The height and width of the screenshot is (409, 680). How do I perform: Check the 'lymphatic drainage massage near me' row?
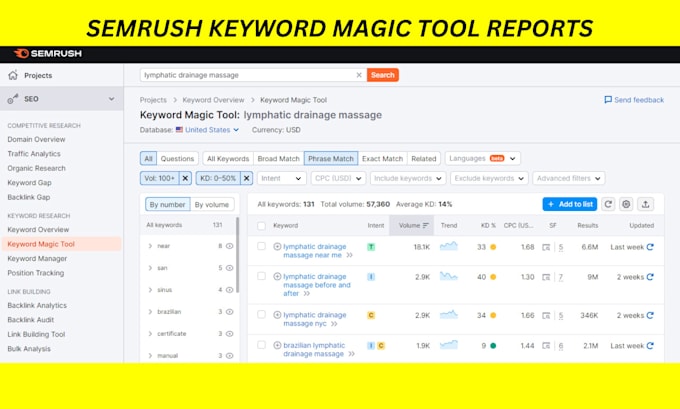(x=262, y=246)
